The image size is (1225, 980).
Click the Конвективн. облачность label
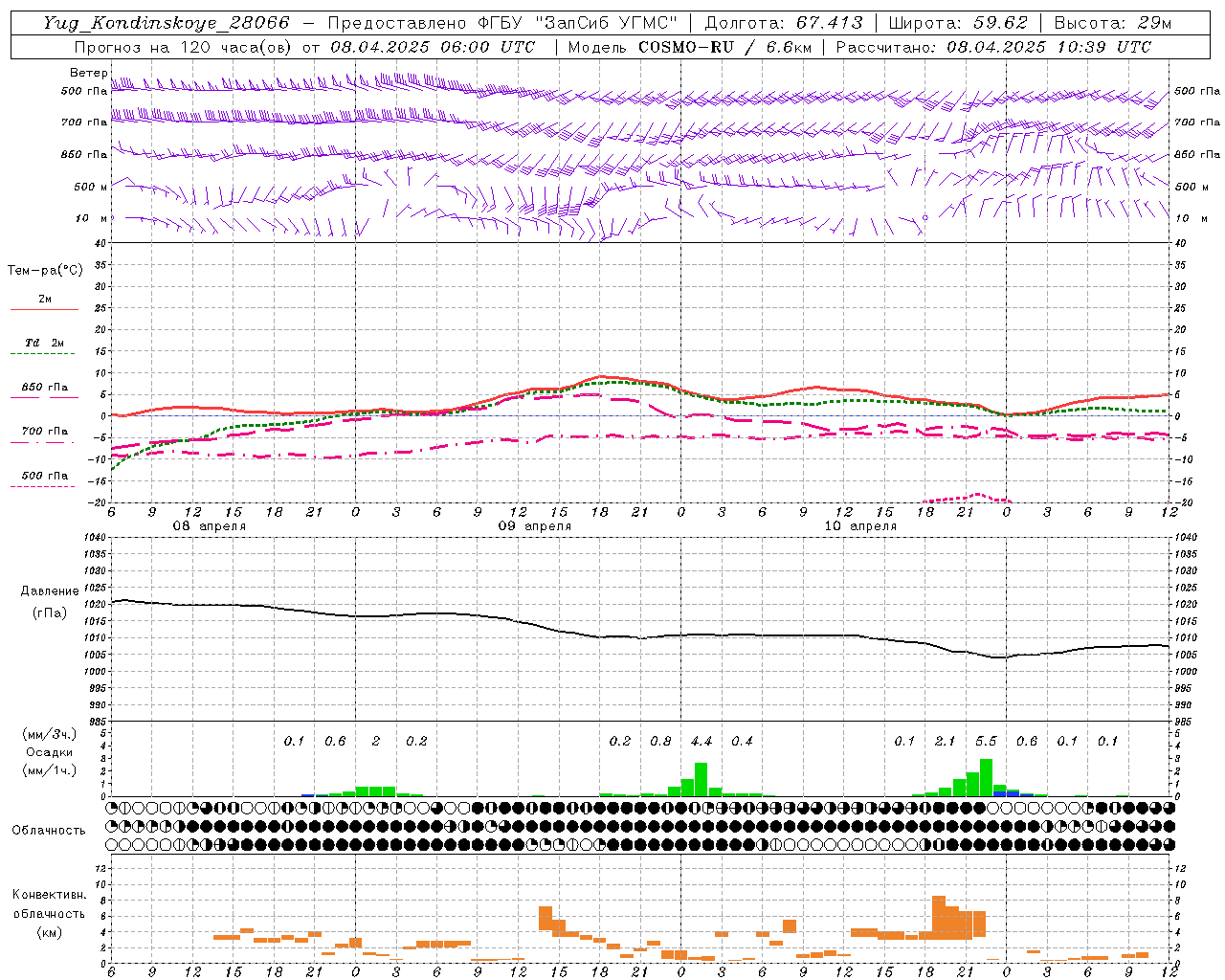click(49, 904)
